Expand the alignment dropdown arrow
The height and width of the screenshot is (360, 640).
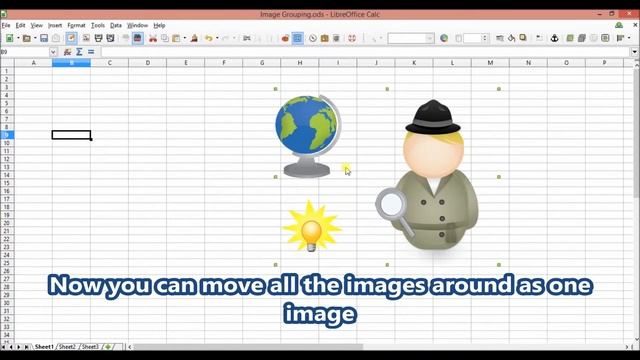629,38
